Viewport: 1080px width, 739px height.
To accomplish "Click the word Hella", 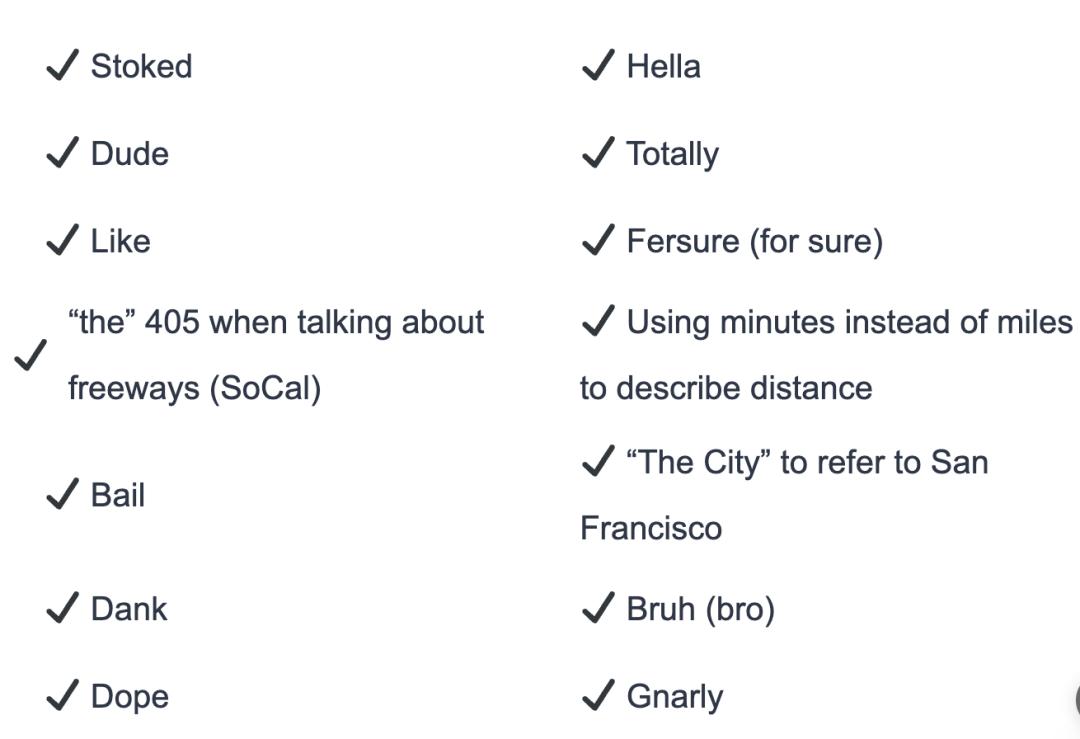I will pyautogui.click(x=663, y=67).
